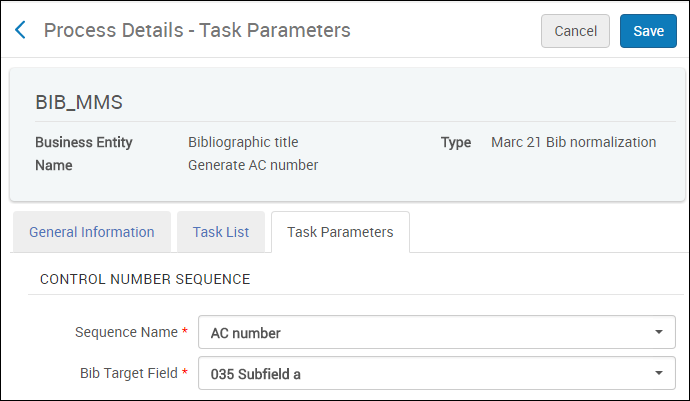Open the Task List tab
The width and height of the screenshot is (690, 401).
tap(221, 232)
